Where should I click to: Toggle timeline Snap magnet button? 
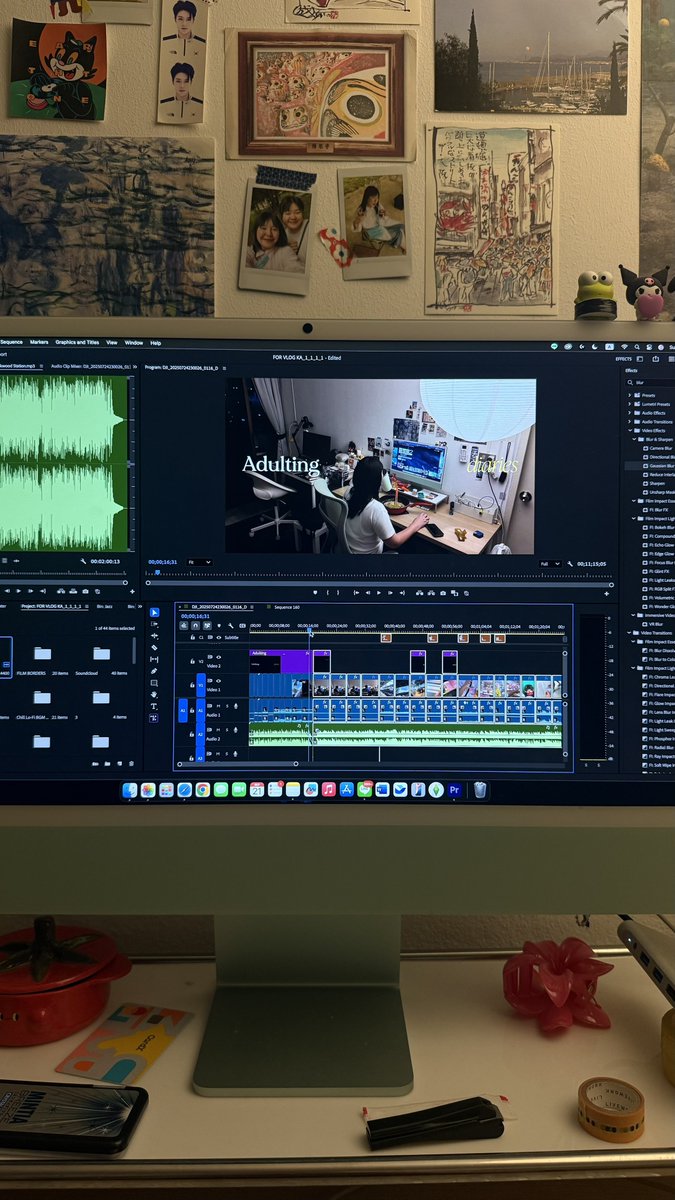pos(195,625)
